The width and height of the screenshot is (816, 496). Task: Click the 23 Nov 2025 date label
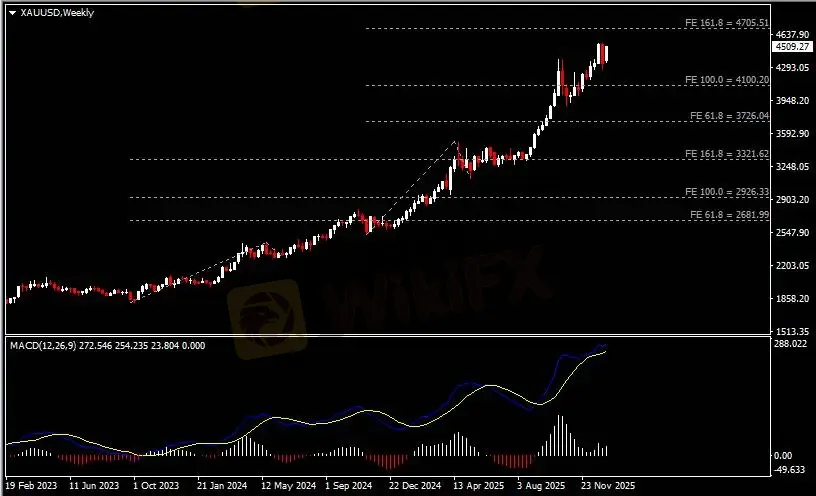click(608, 486)
